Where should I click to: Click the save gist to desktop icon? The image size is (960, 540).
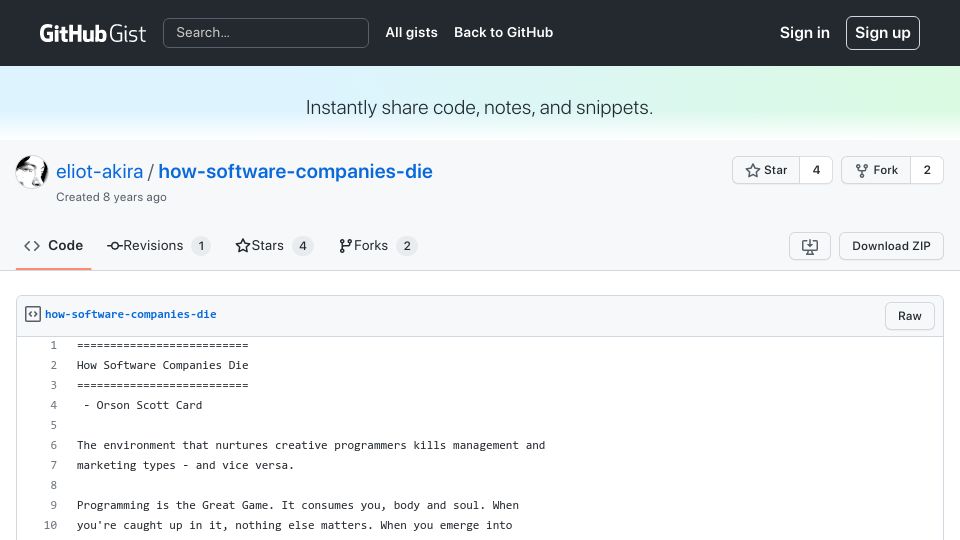click(809, 246)
